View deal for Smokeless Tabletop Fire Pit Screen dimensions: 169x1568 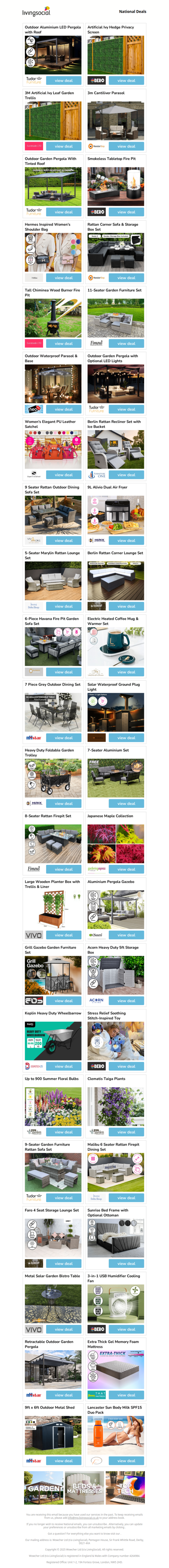point(126,212)
